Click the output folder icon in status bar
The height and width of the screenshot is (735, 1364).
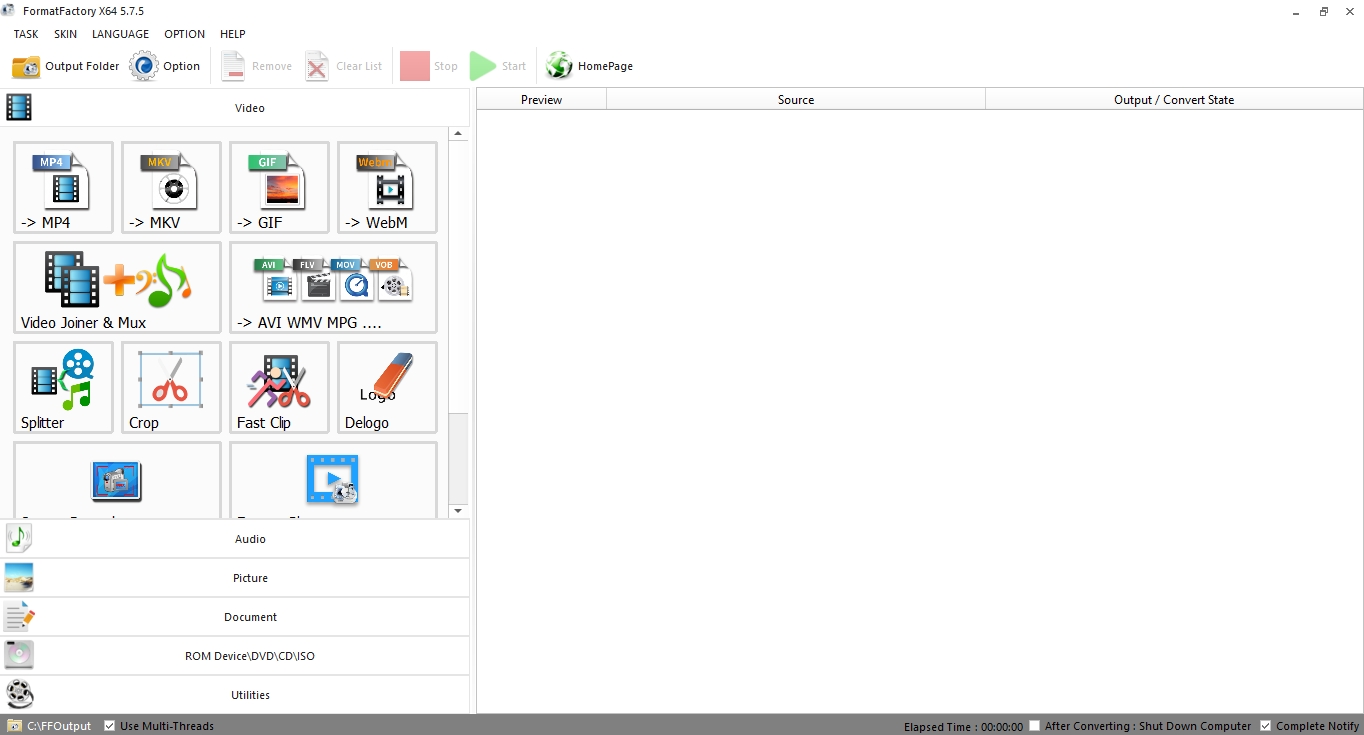coord(15,726)
